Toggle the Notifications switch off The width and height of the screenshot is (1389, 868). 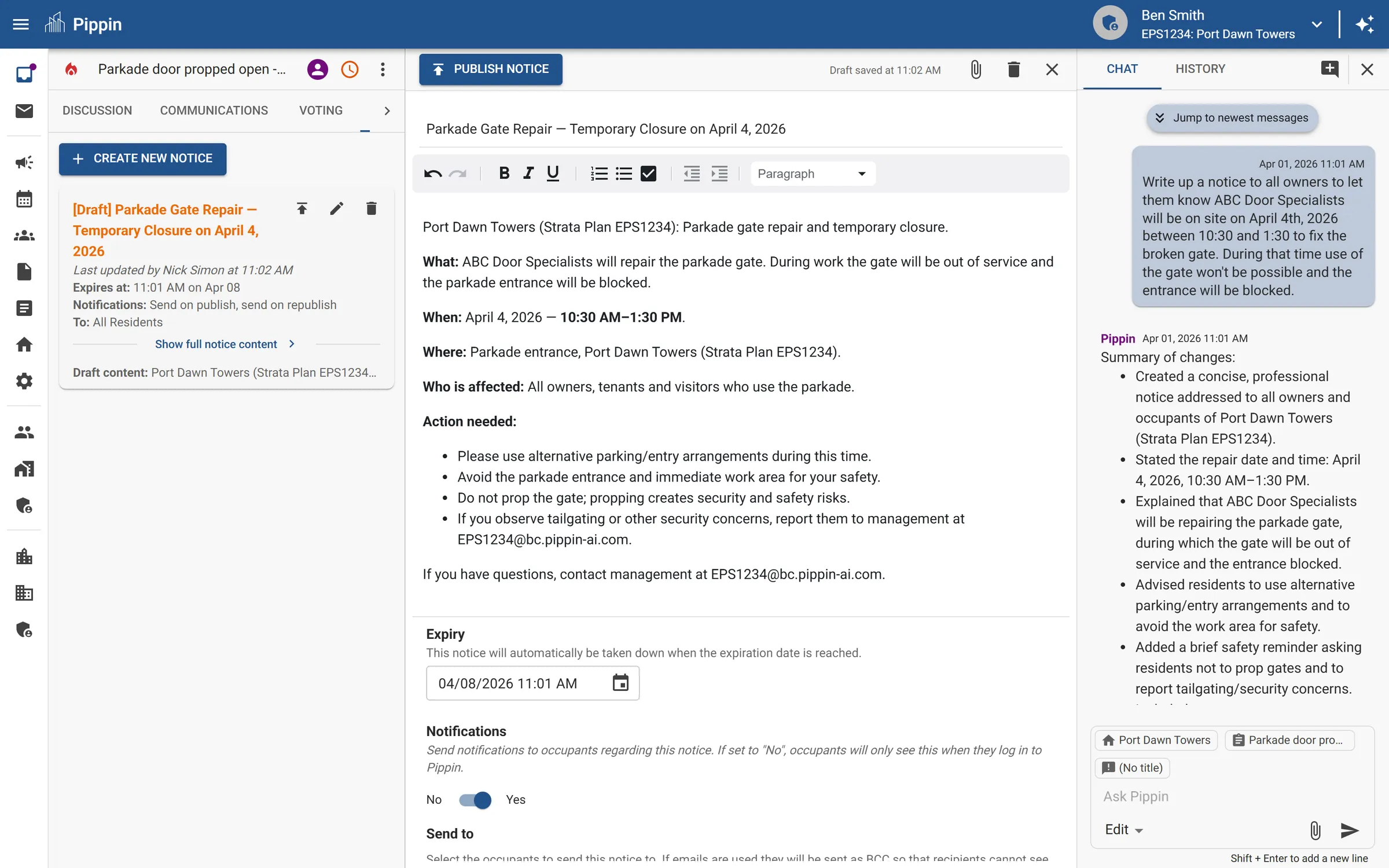pyautogui.click(x=475, y=800)
